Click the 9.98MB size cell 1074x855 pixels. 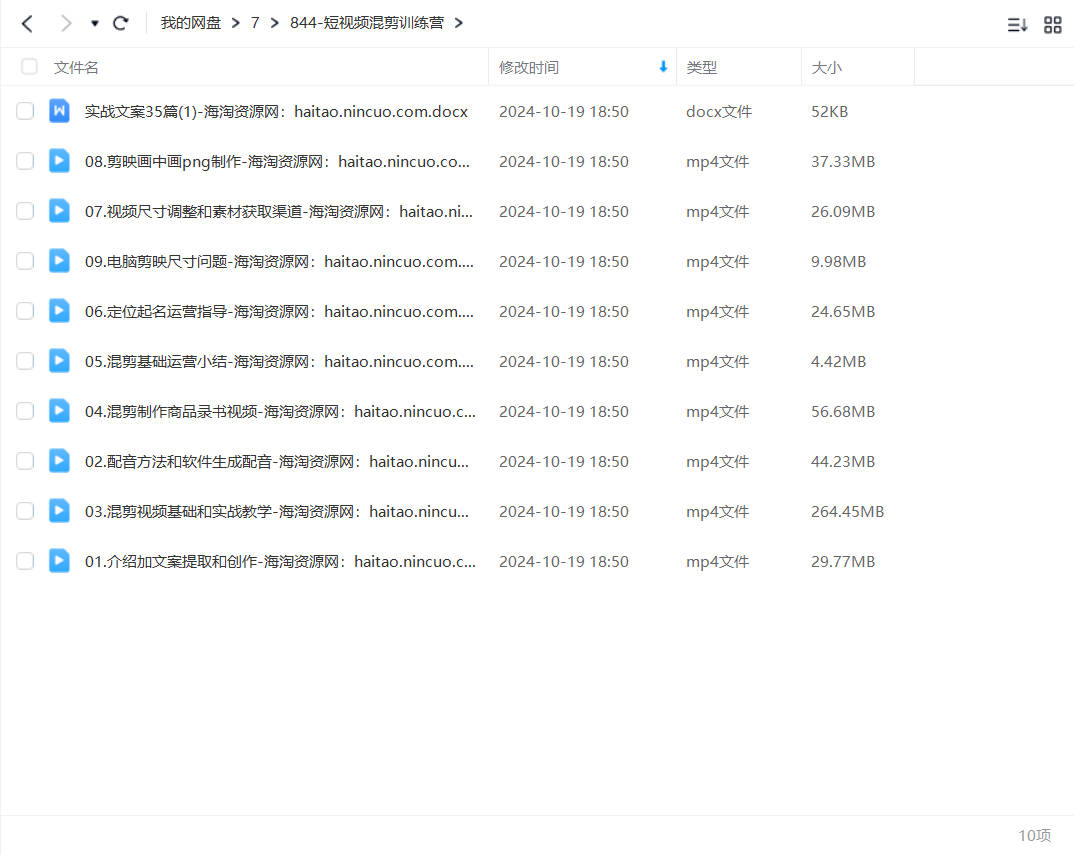838,262
